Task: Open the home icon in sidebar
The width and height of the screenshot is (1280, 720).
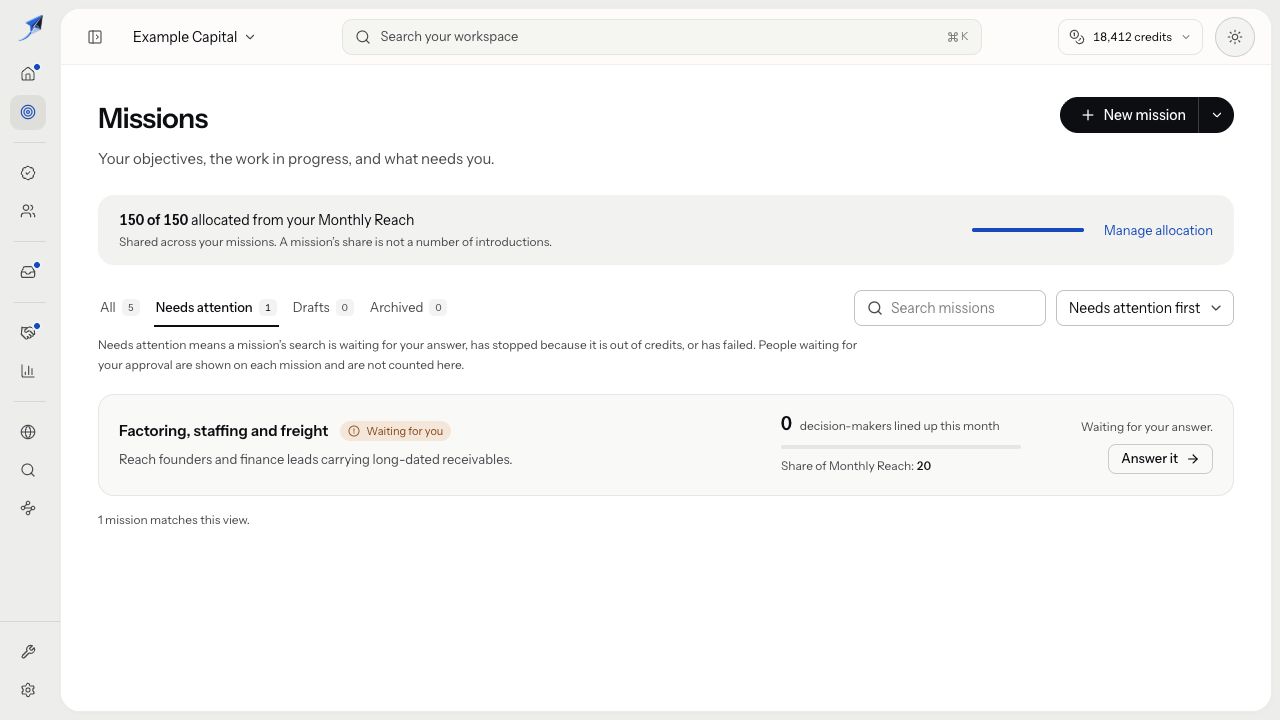Action: (x=28, y=73)
